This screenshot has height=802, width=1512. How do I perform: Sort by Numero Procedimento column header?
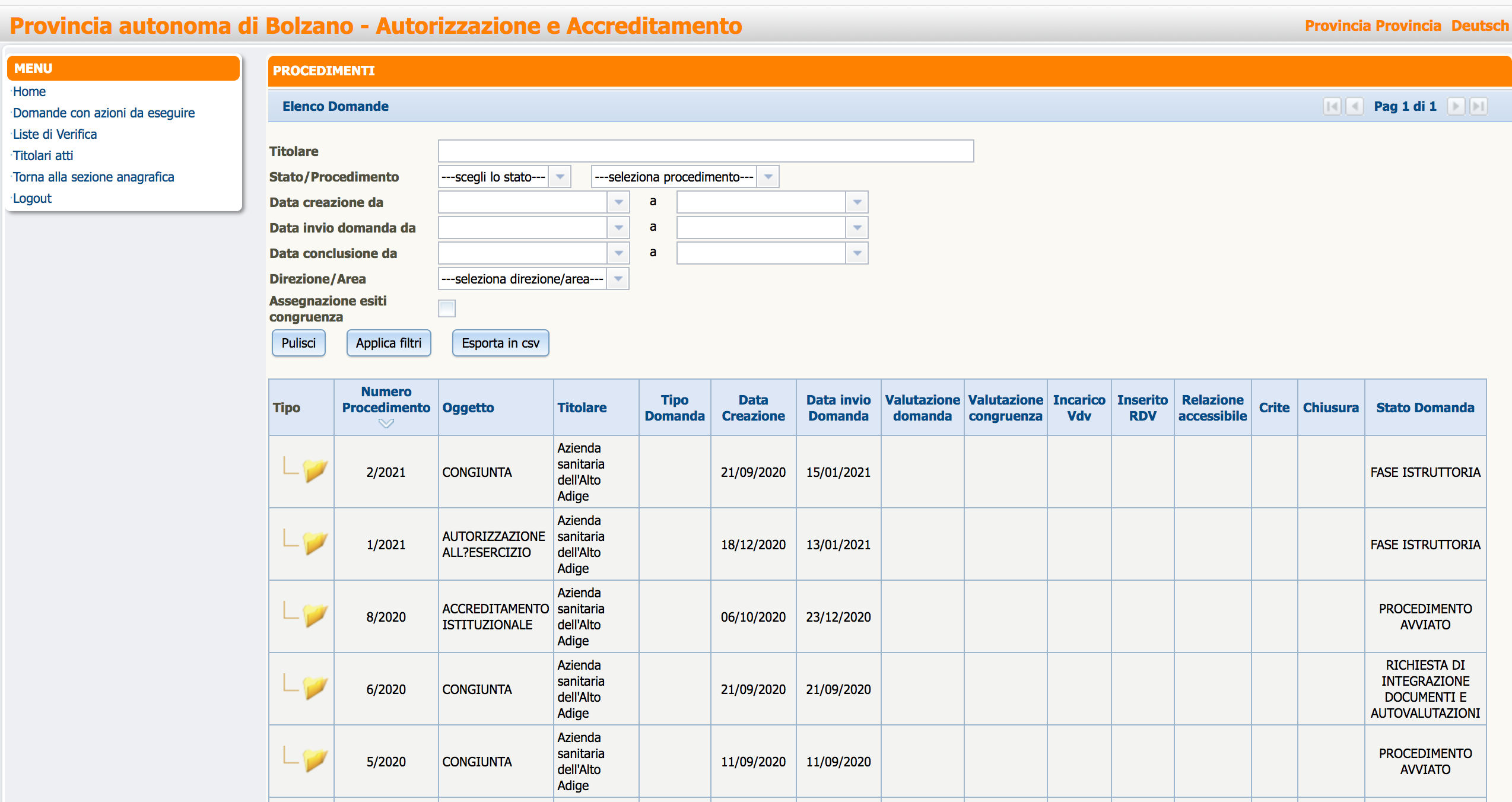point(386,399)
